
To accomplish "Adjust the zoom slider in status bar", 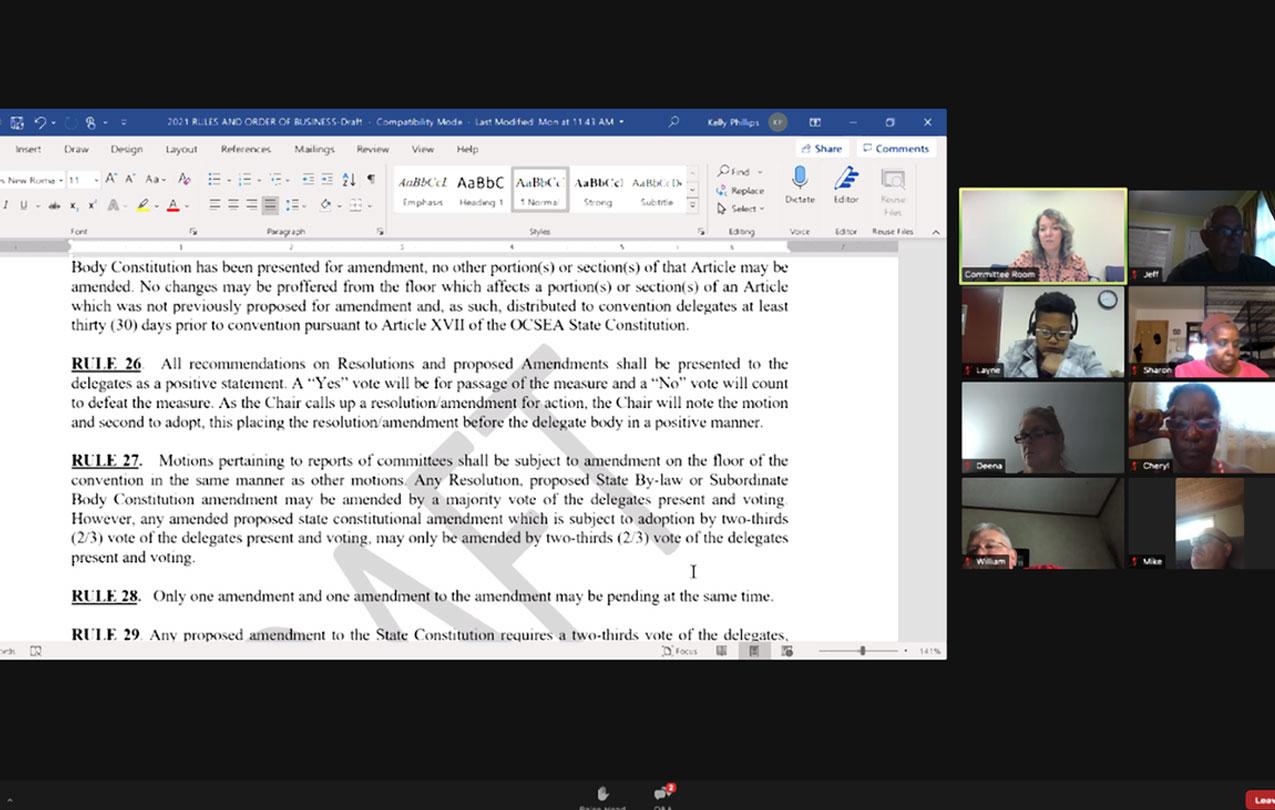I will click(x=862, y=651).
